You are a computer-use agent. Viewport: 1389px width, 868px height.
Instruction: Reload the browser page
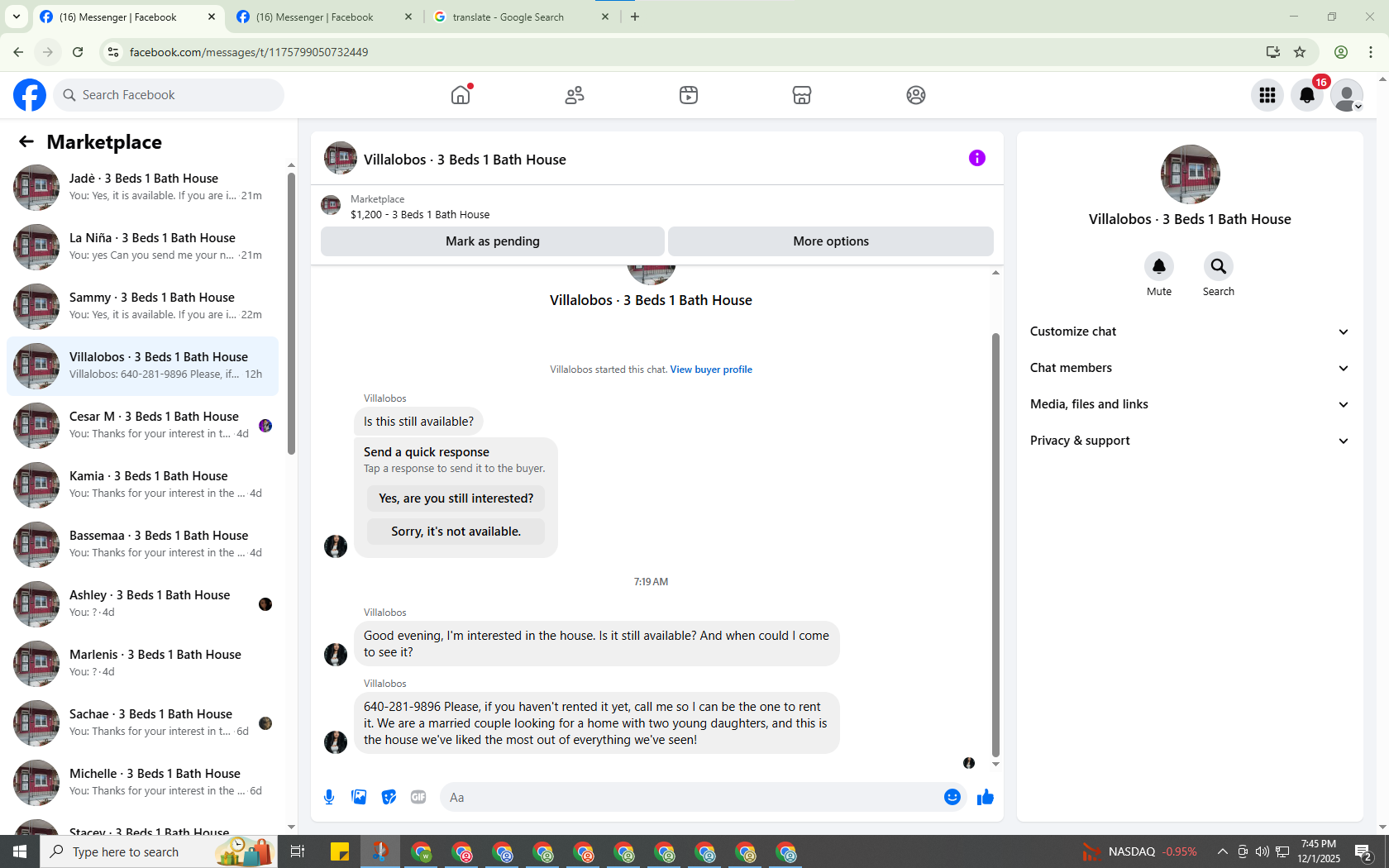click(78, 52)
